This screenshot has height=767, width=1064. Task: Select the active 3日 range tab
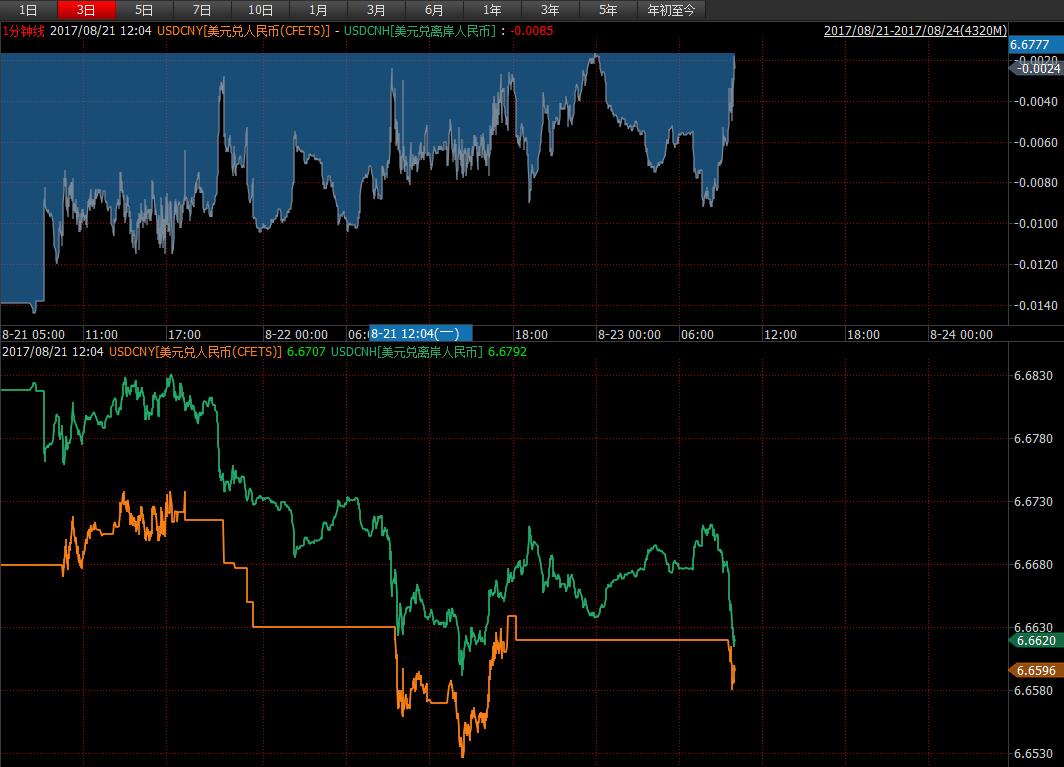click(86, 10)
